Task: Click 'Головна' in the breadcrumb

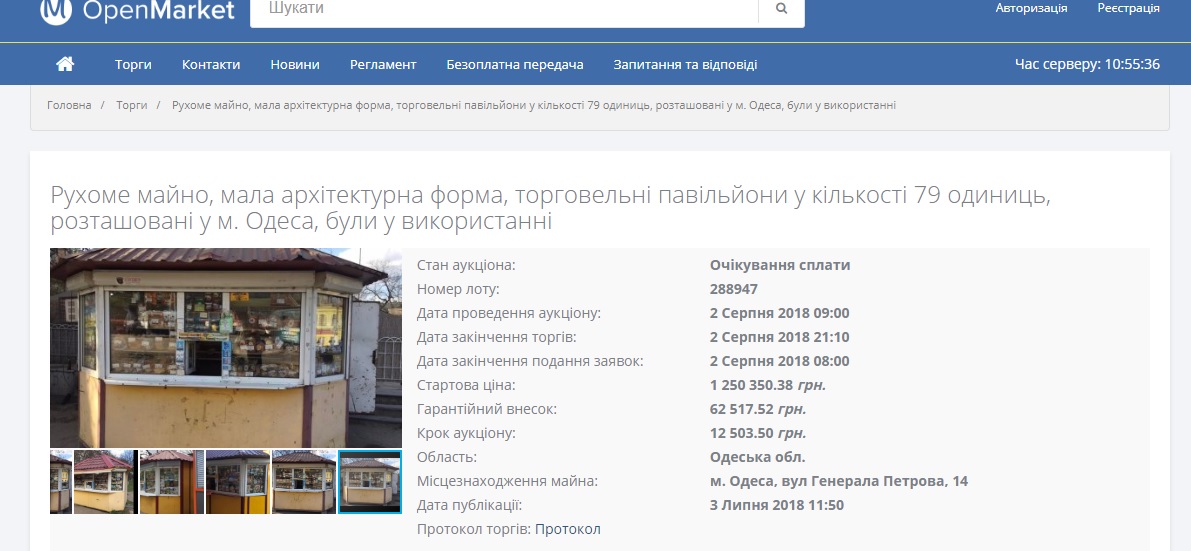Action: 69,105
